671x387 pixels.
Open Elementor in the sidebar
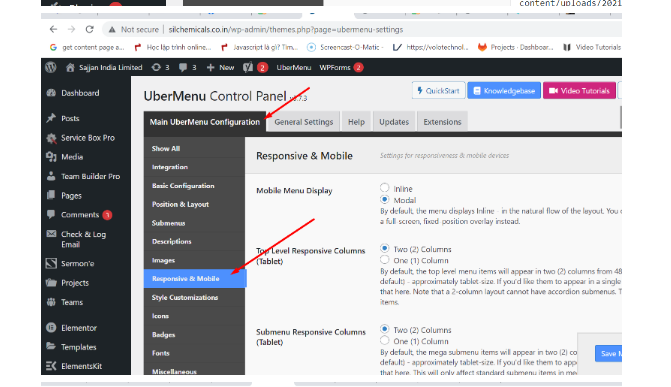(79, 328)
